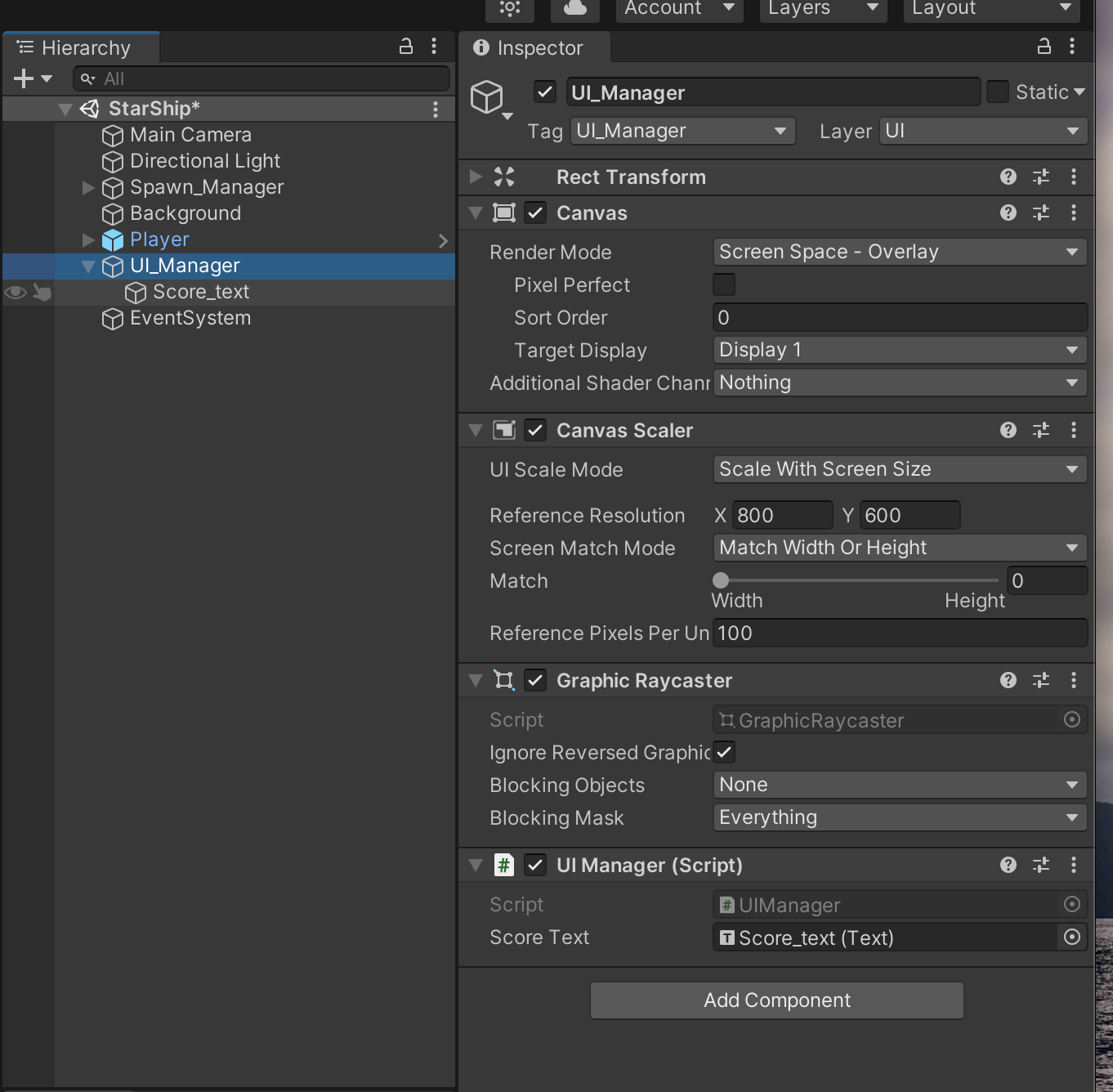Click the Unity cloud services icon

click(x=574, y=11)
